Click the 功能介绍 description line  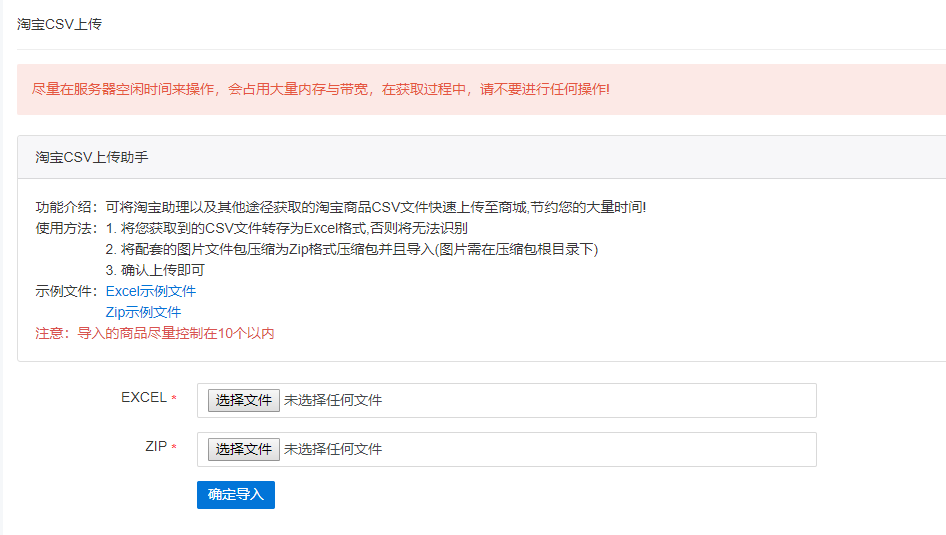pos(341,207)
